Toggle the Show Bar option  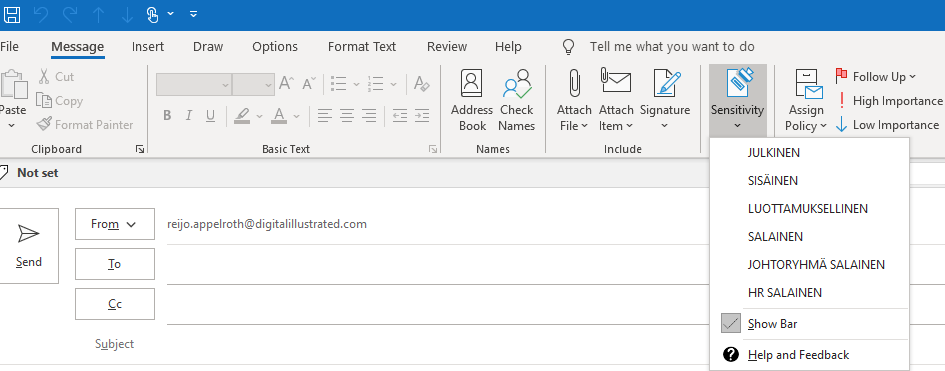[x=809, y=324]
